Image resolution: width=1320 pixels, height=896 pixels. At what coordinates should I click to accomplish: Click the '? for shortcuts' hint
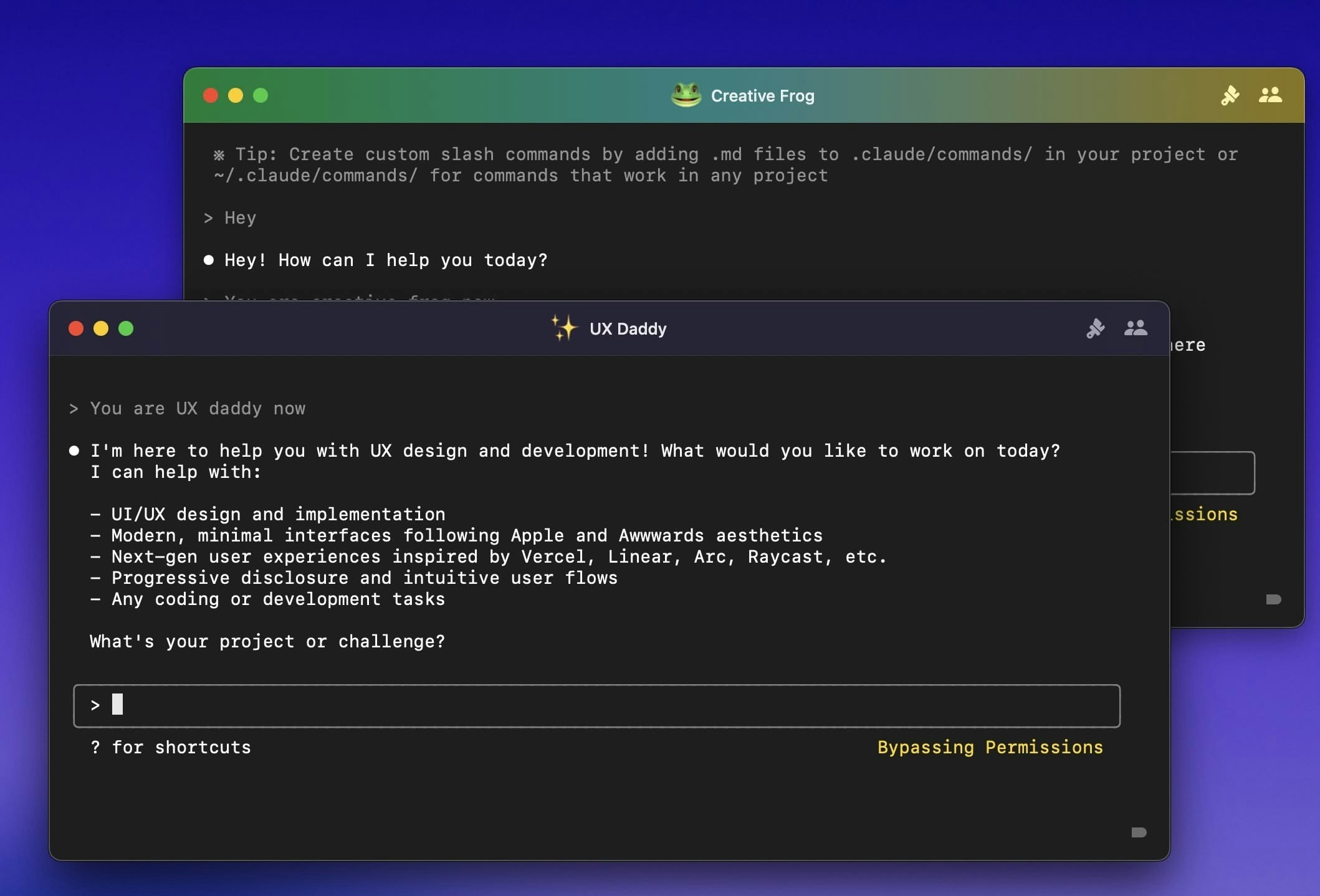click(x=170, y=747)
